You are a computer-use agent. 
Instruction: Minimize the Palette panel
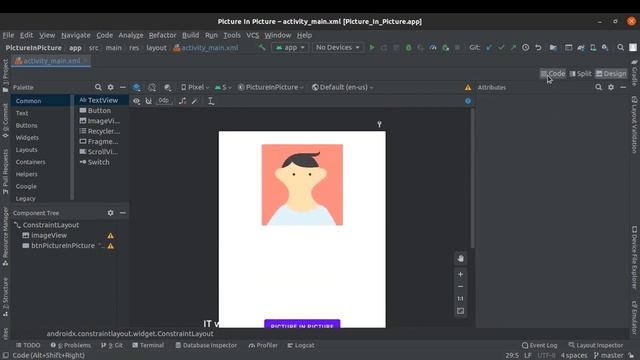point(122,87)
